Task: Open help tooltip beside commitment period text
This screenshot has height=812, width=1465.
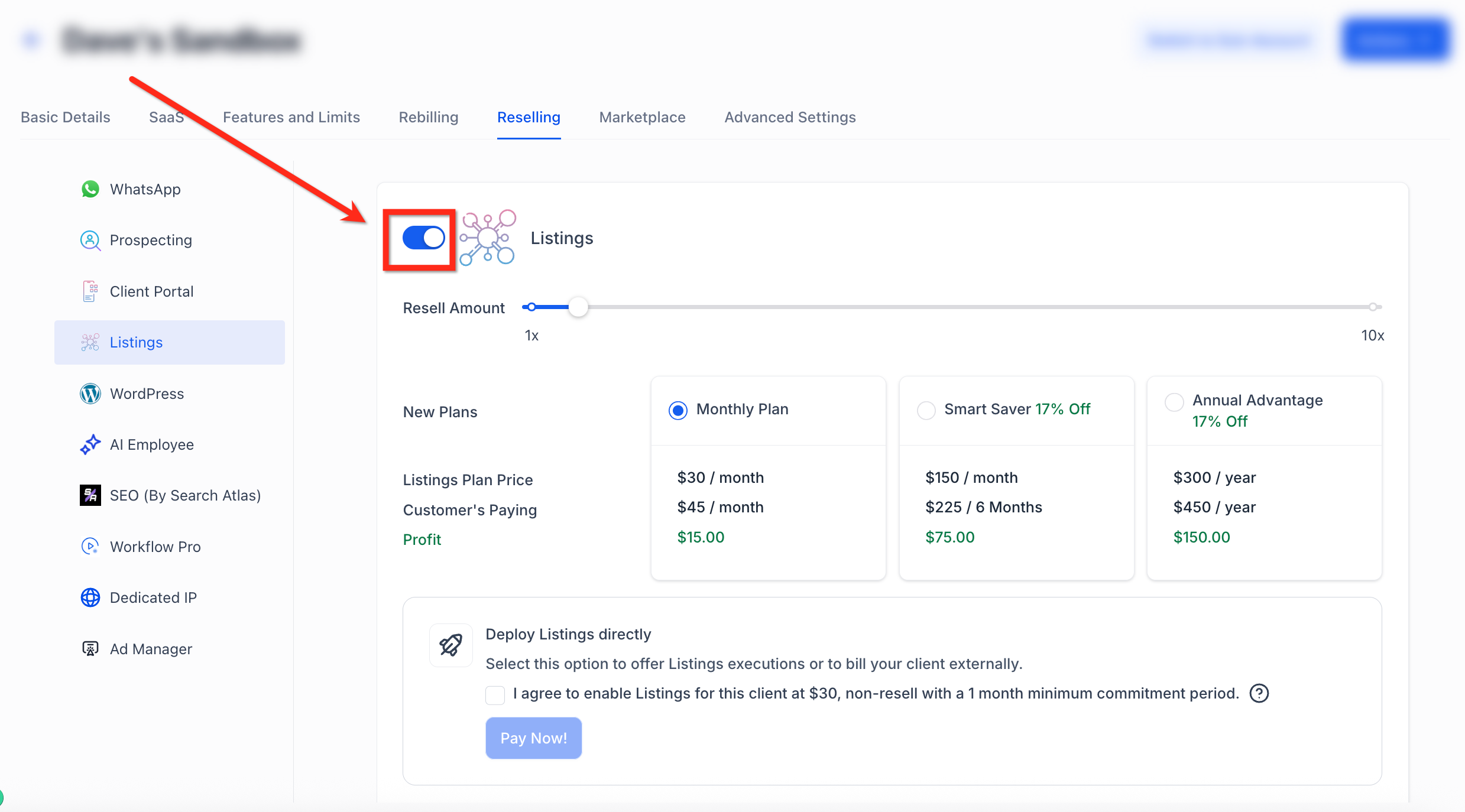Action: (1259, 693)
